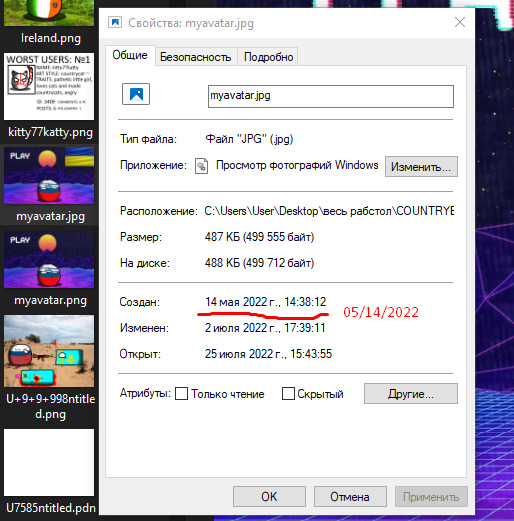Image resolution: width=514 pixels, height=521 pixels.
Task: Click the Отмена button
Action: (x=350, y=497)
